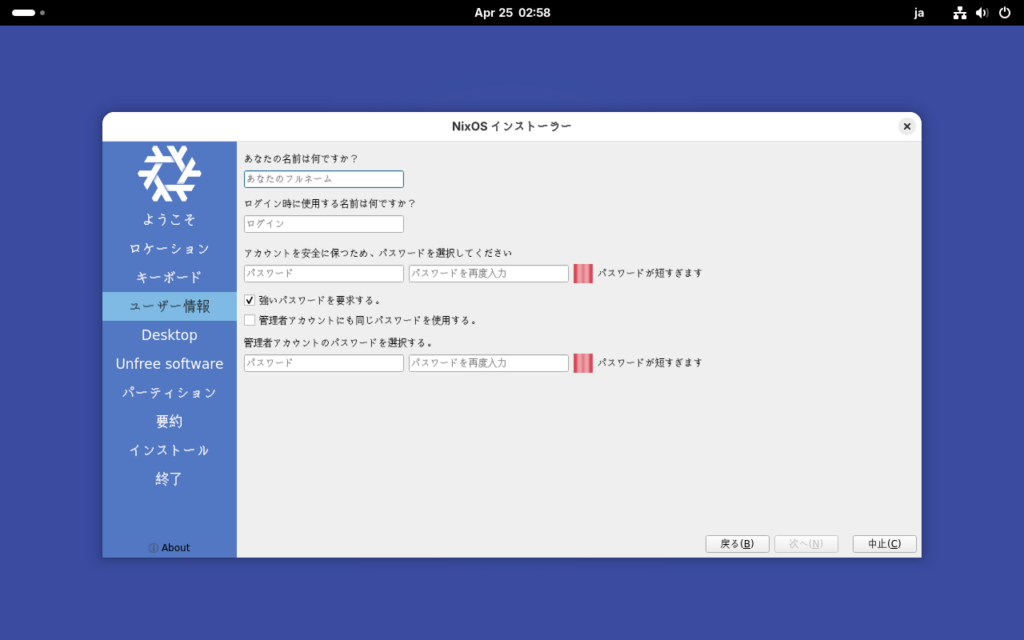The height and width of the screenshot is (640, 1024).
Task: Open the network status icon
Action: [x=960, y=13]
